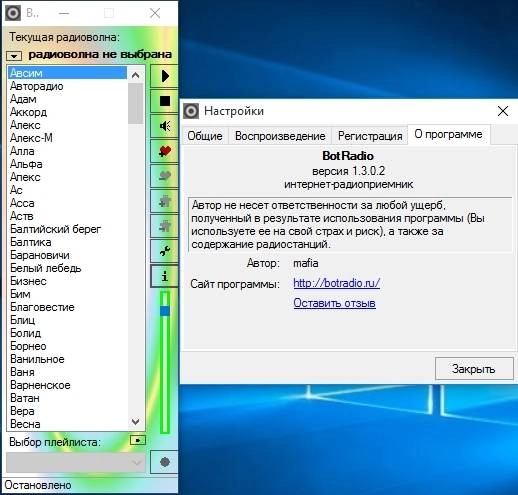Select the Балтийский берег station
Image resolution: width=518 pixels, height=495 pixels.
click(67, 229)
